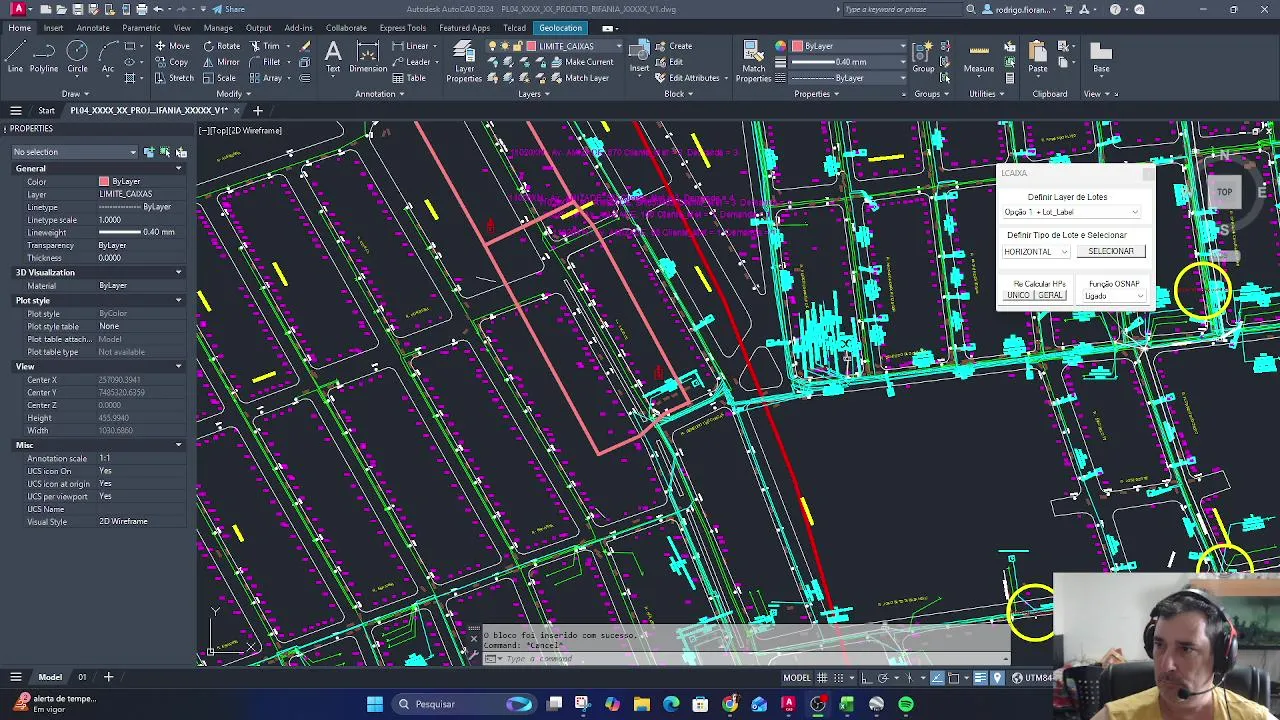
Task: Click the SELECIONAR button
Action: coord(1111,252)
